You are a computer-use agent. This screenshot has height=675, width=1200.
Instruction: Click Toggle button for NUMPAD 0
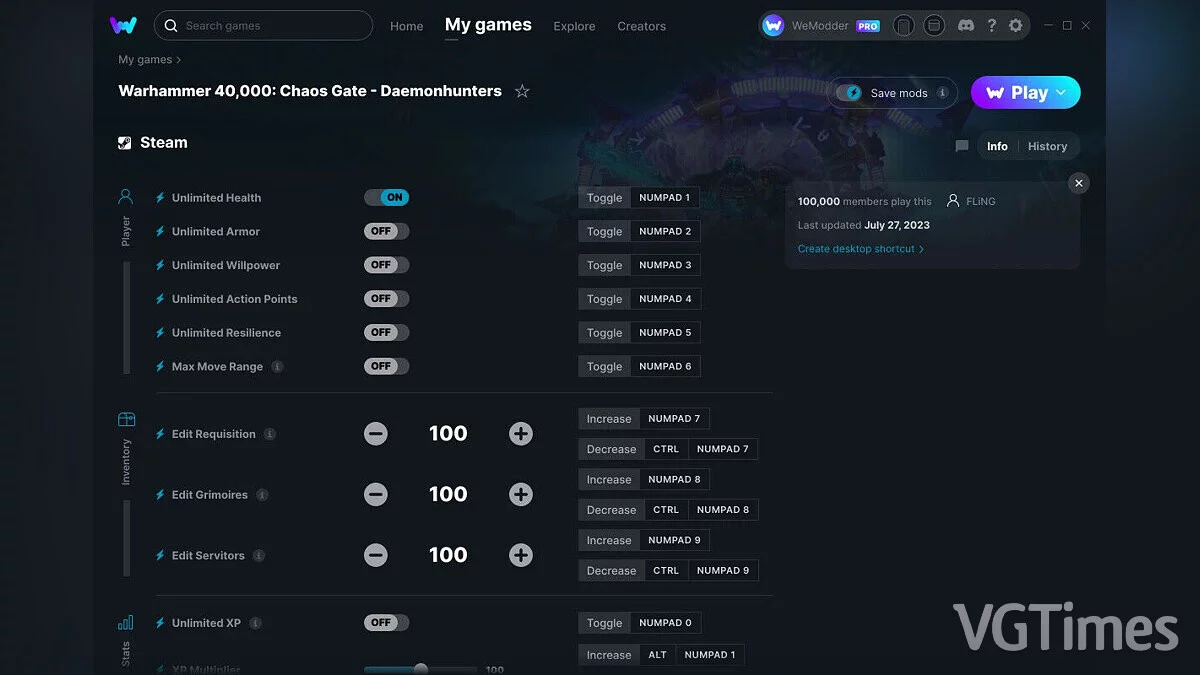coord(605,623)
